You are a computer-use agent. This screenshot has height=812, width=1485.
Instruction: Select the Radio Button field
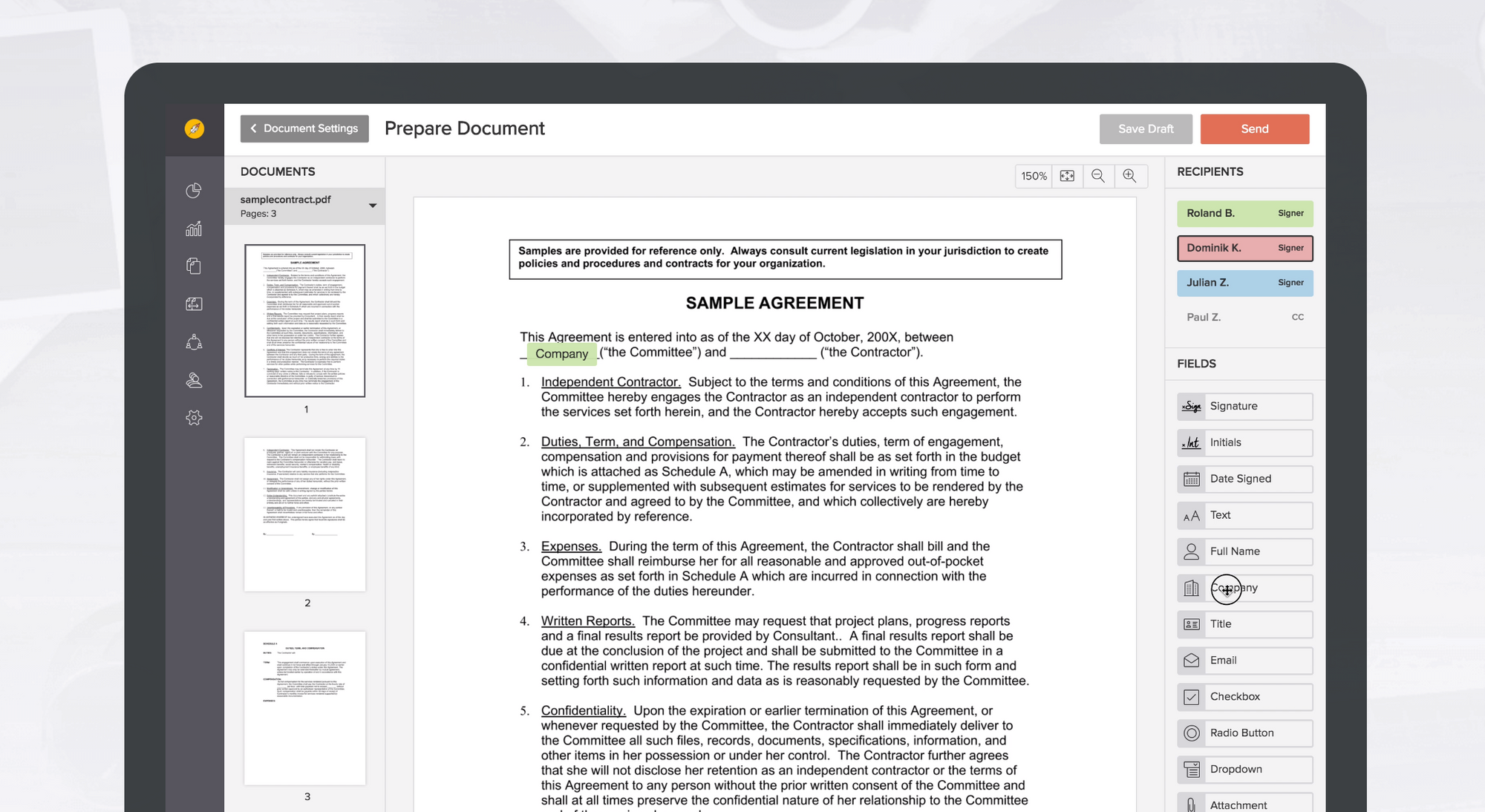tap(1245, 732)
